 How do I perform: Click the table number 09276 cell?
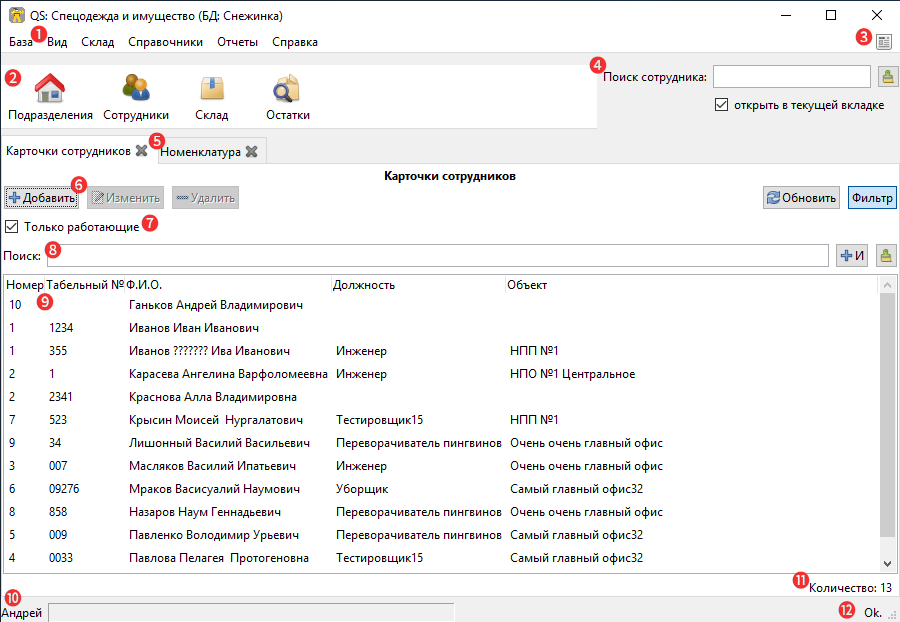tap(64, 489)
